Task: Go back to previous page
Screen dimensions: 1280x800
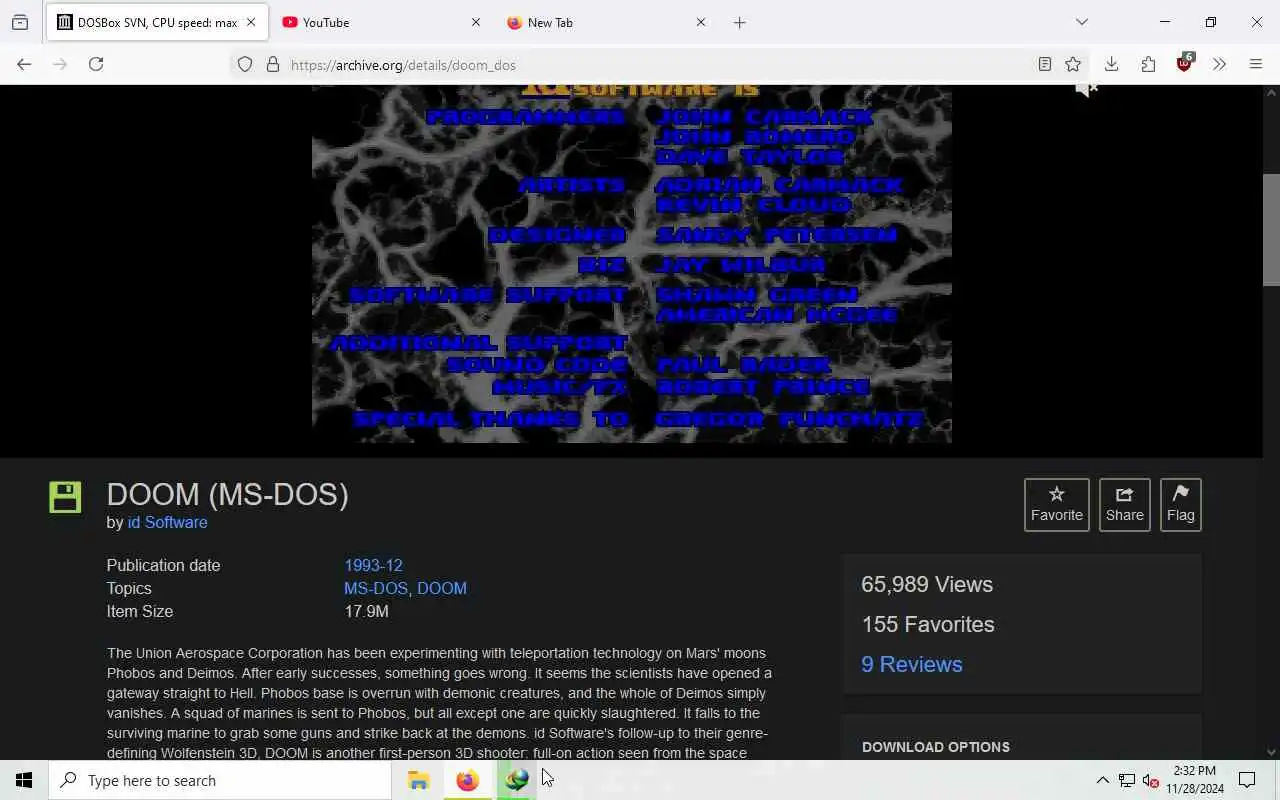Action: [24, 64]
